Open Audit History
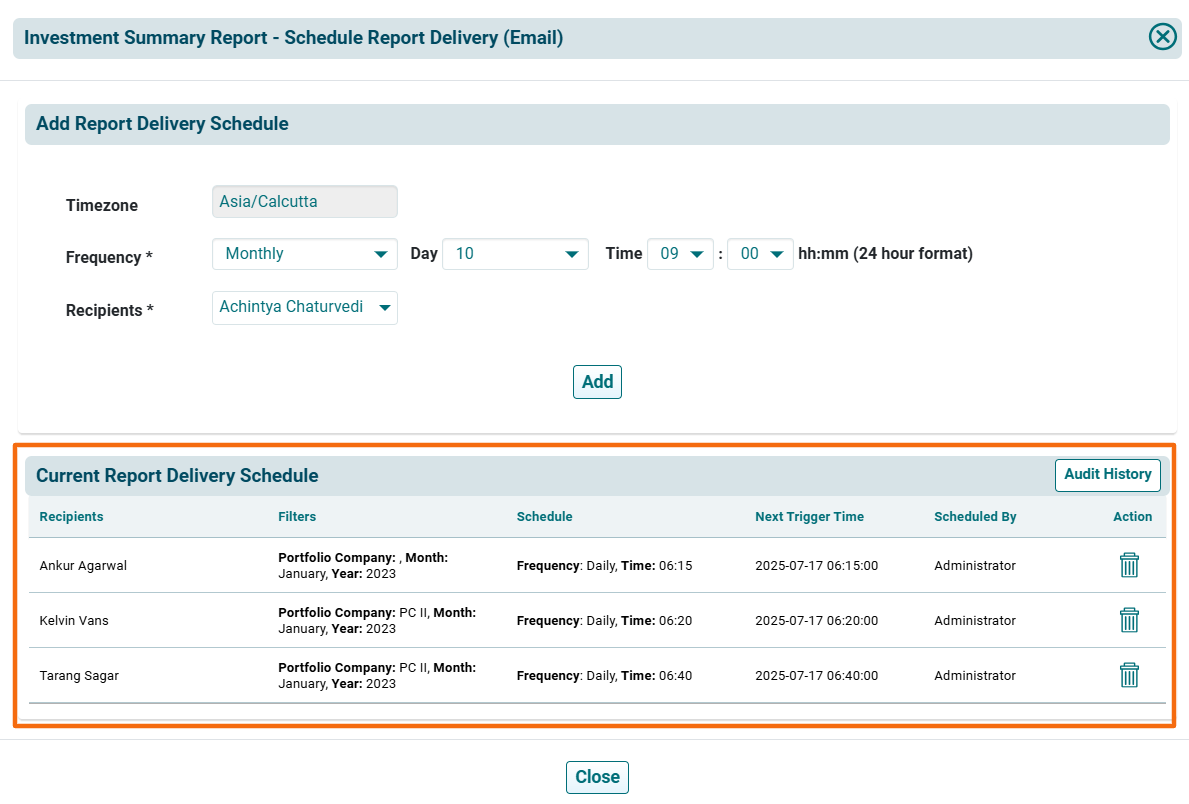 click(x=1107, y=475)
